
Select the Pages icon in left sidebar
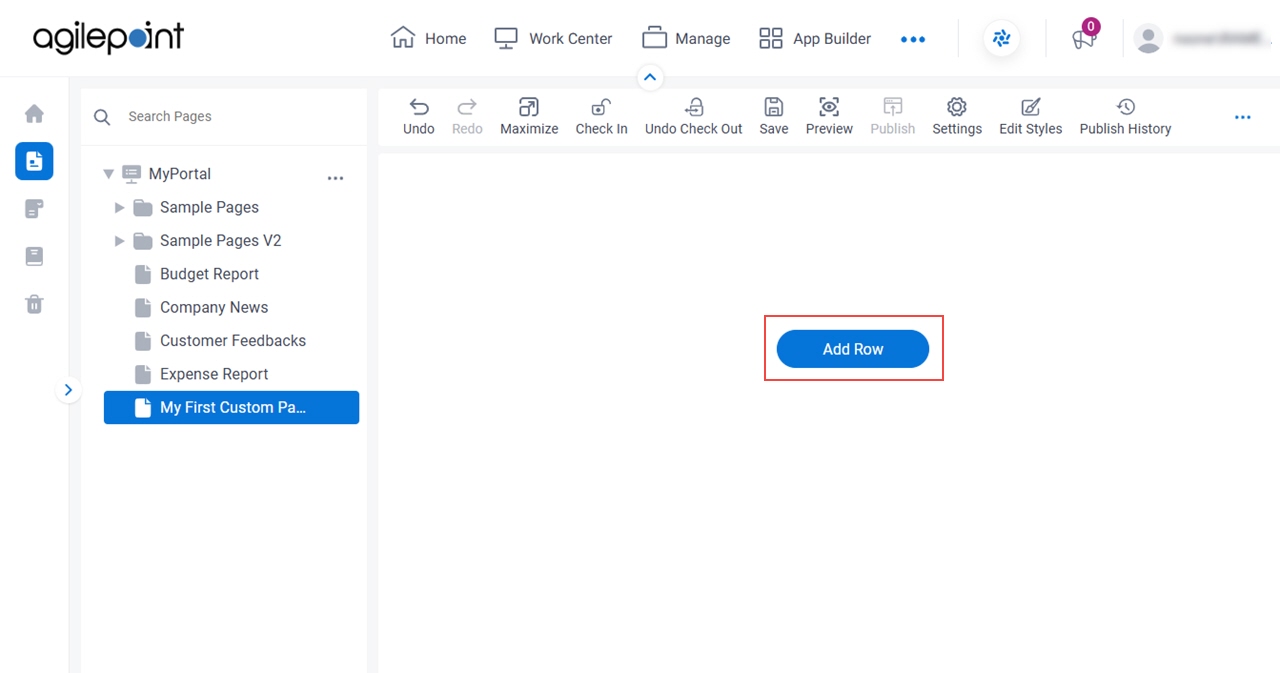(x=34, y=160)
